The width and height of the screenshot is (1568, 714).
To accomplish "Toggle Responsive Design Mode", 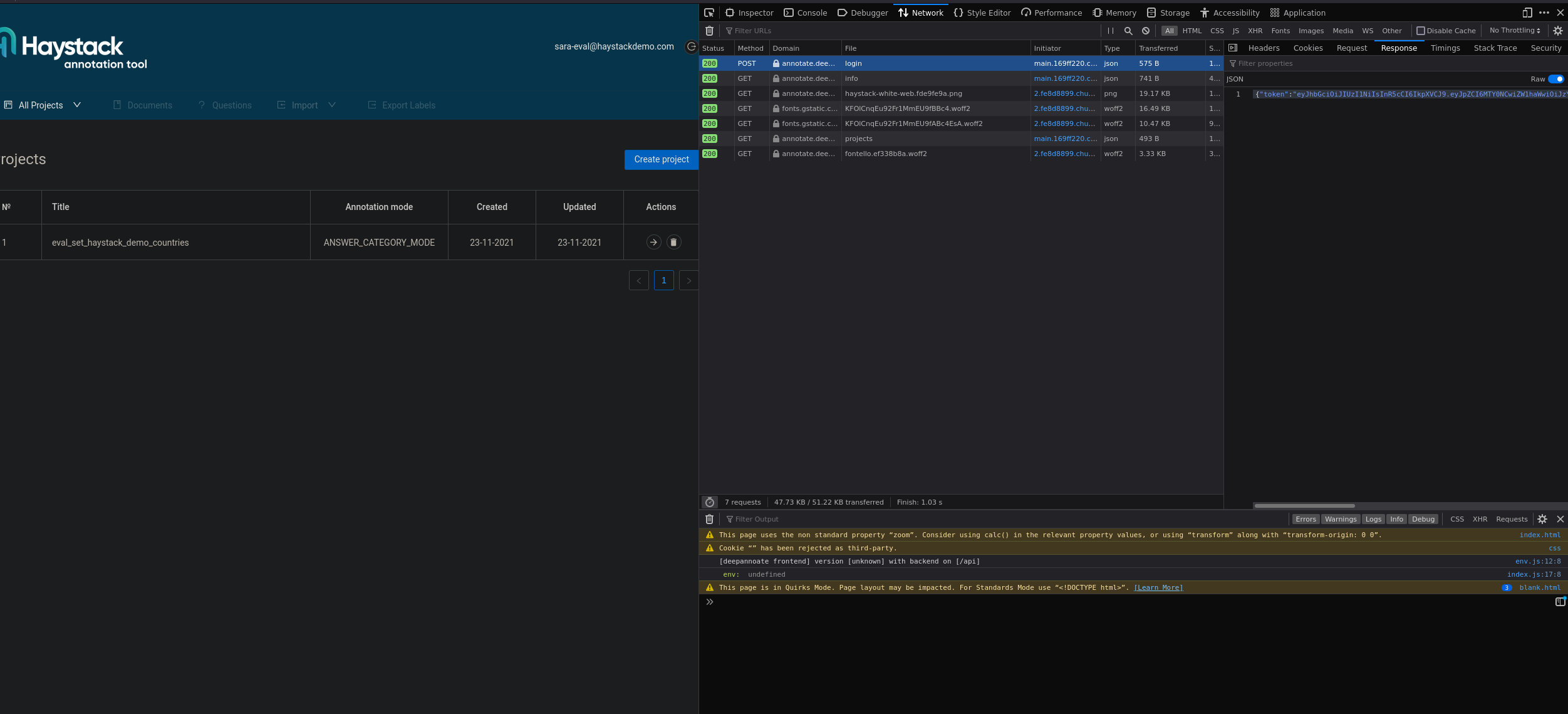I will pos(1527,12).
